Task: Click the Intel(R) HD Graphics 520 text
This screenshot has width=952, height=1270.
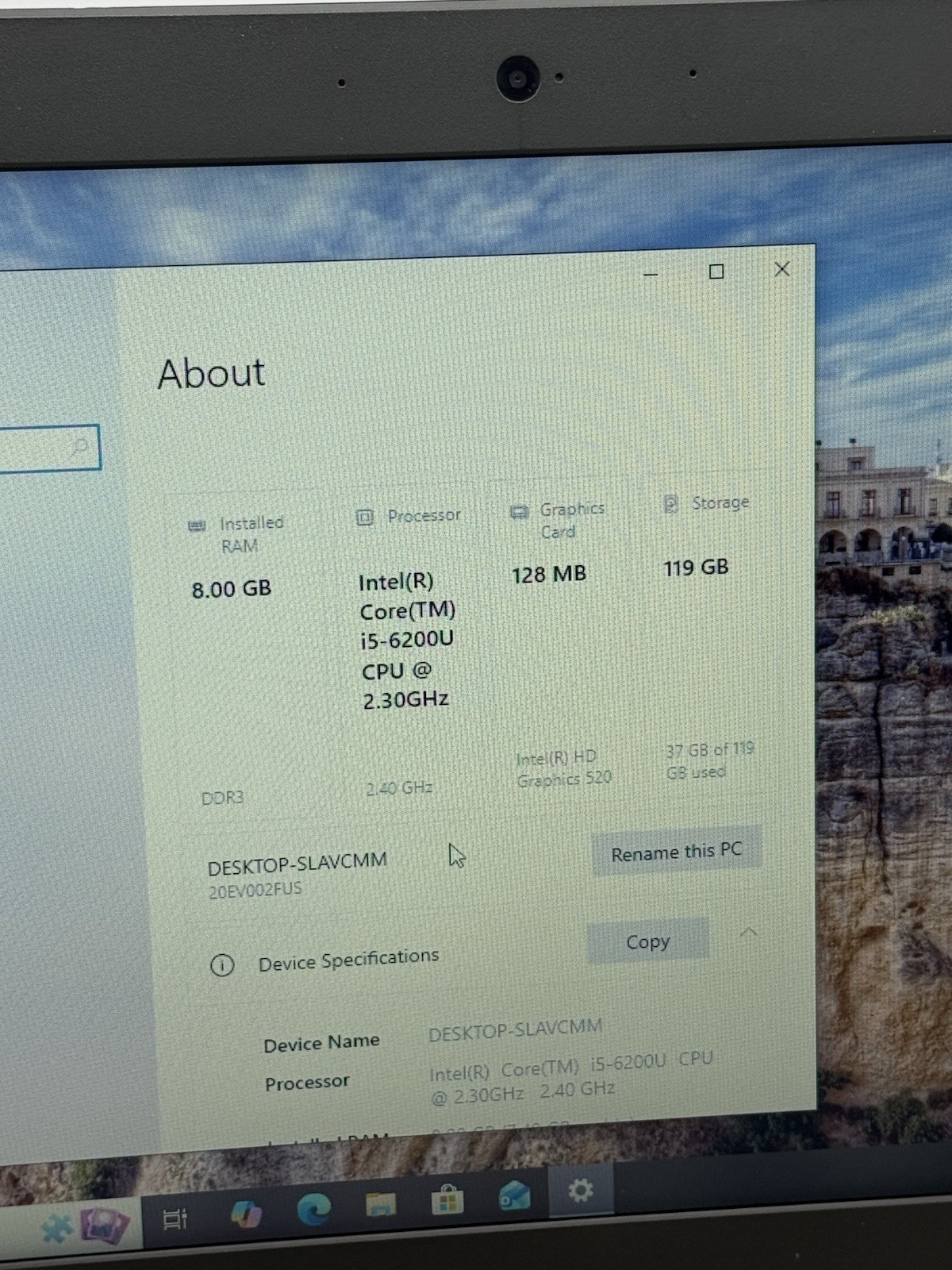Action: tap(564, 768)
